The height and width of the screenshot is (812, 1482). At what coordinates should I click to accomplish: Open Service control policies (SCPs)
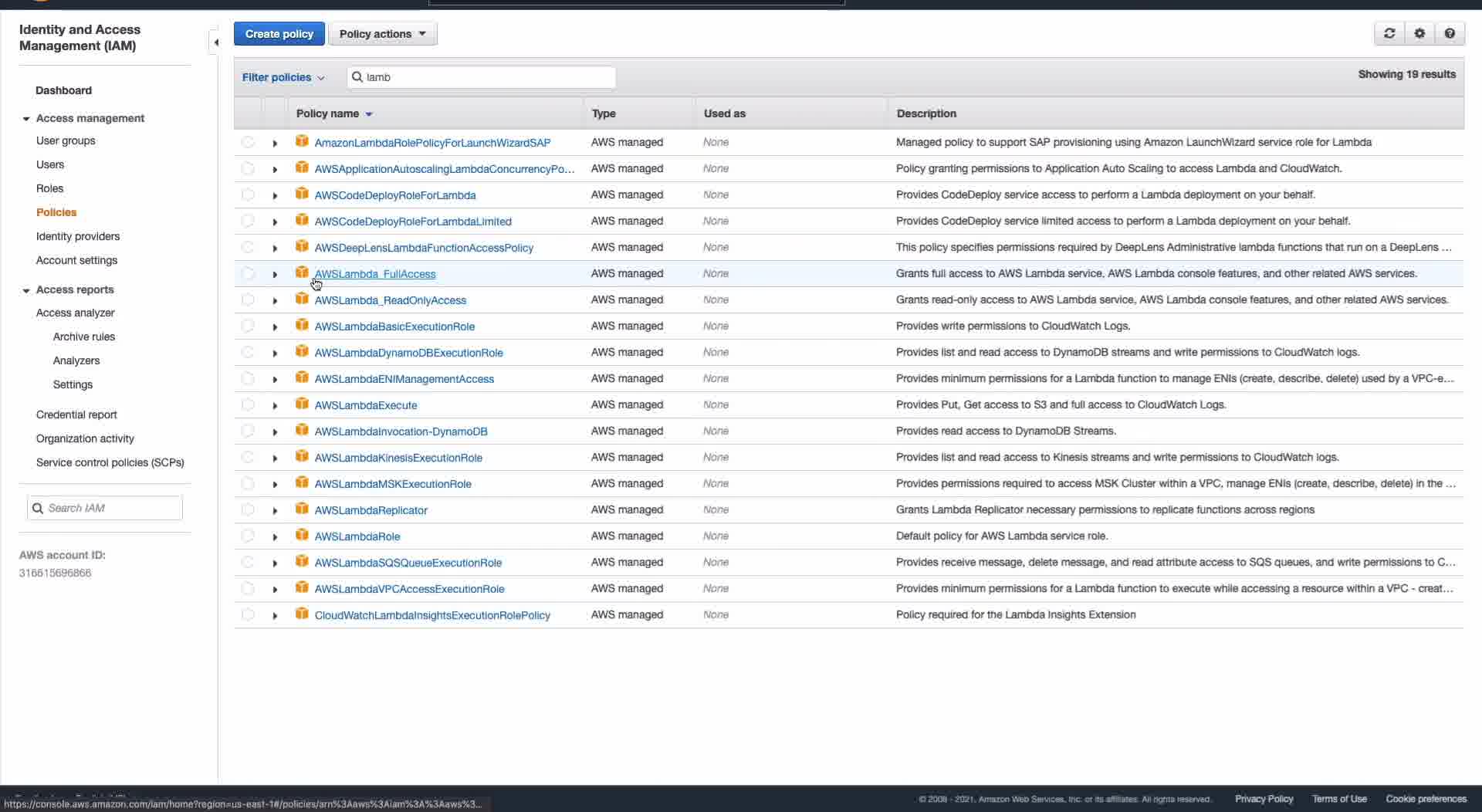tap(110, 462)
